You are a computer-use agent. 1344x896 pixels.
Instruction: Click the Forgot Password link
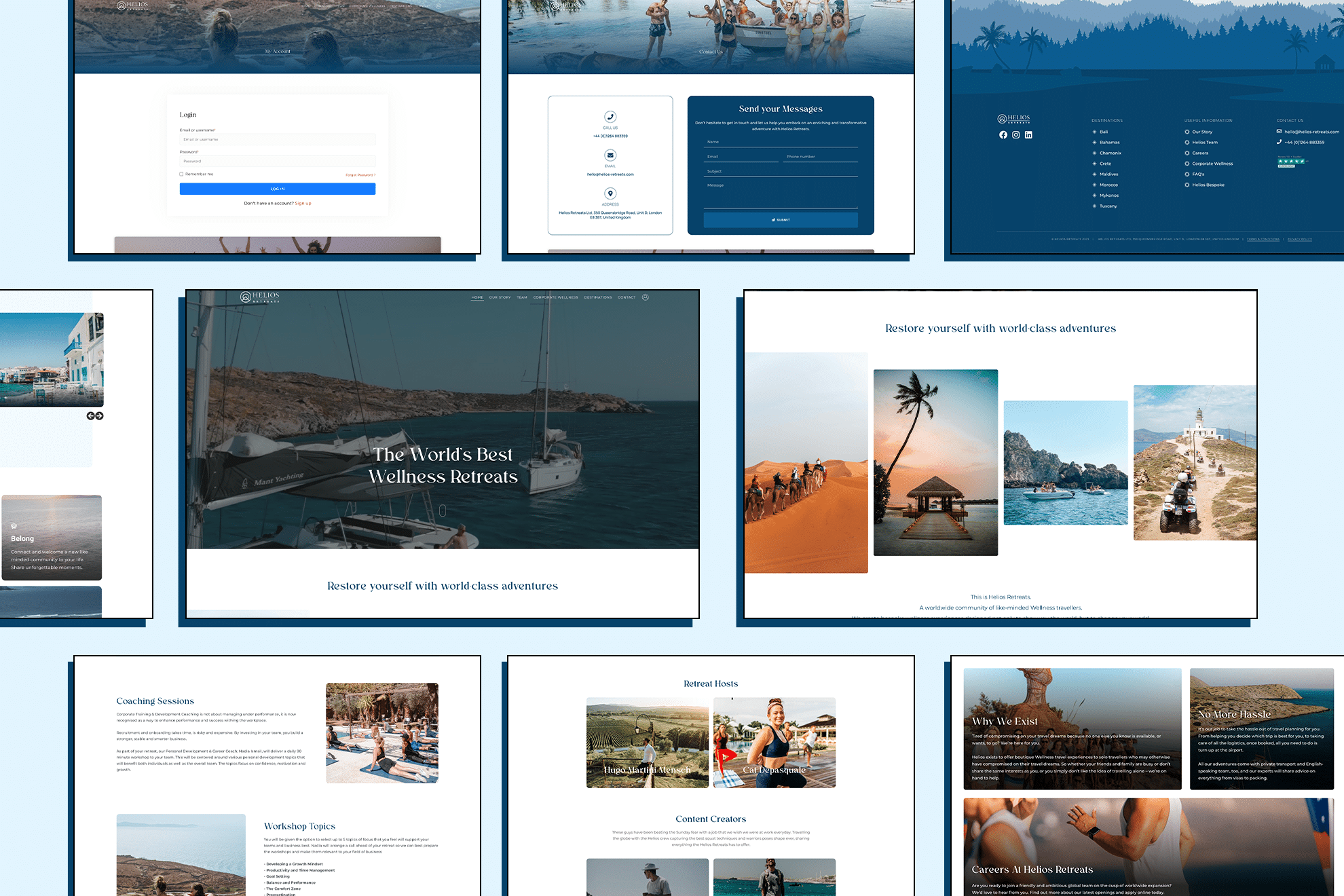coord(360,175)
